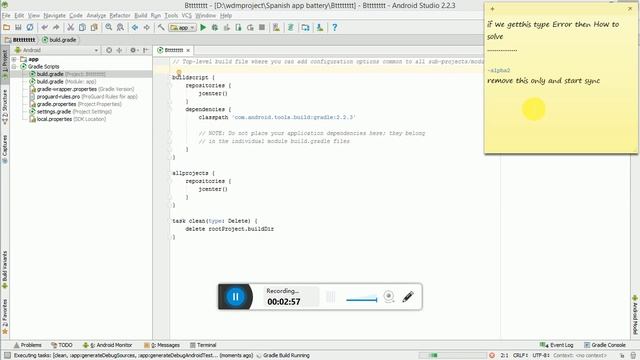Click the pencil annotate icon on recorder

click(x=408, y=296)
